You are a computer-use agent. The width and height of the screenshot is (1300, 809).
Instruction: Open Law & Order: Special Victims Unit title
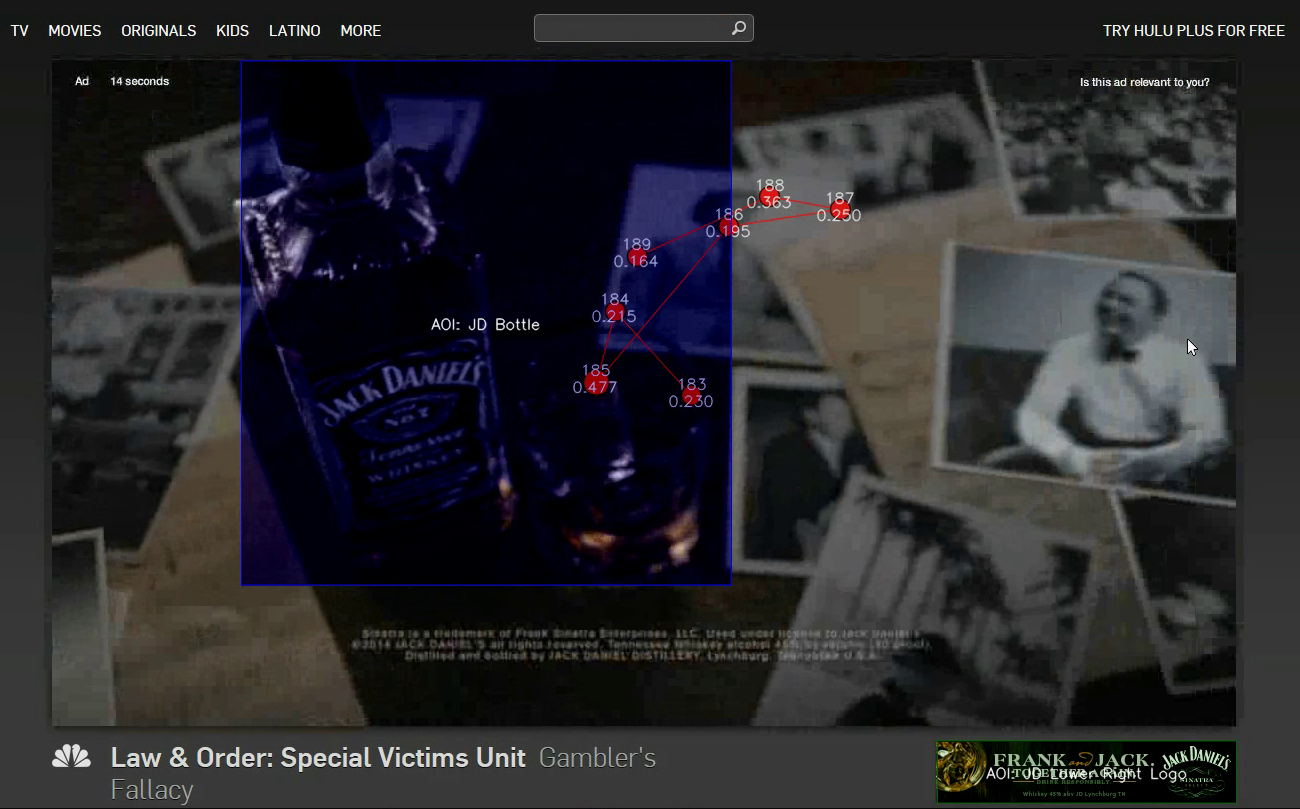pos(318,758)
